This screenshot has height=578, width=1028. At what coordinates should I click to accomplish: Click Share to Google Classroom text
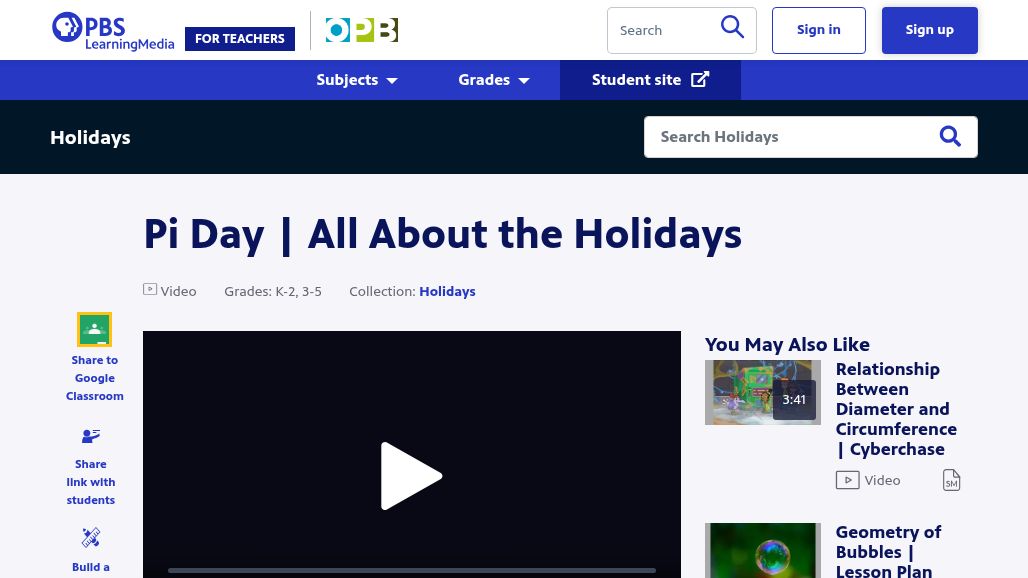(94, 378)
